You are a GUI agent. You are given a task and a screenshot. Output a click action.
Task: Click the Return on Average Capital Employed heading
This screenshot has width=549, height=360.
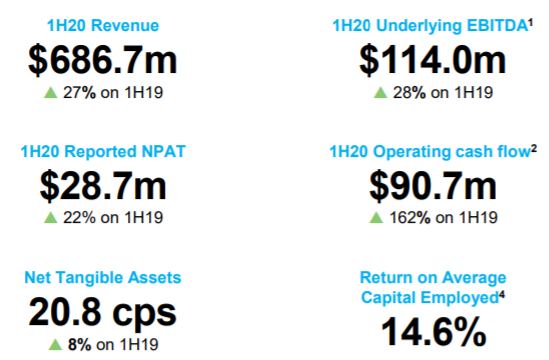coord(433,288)
